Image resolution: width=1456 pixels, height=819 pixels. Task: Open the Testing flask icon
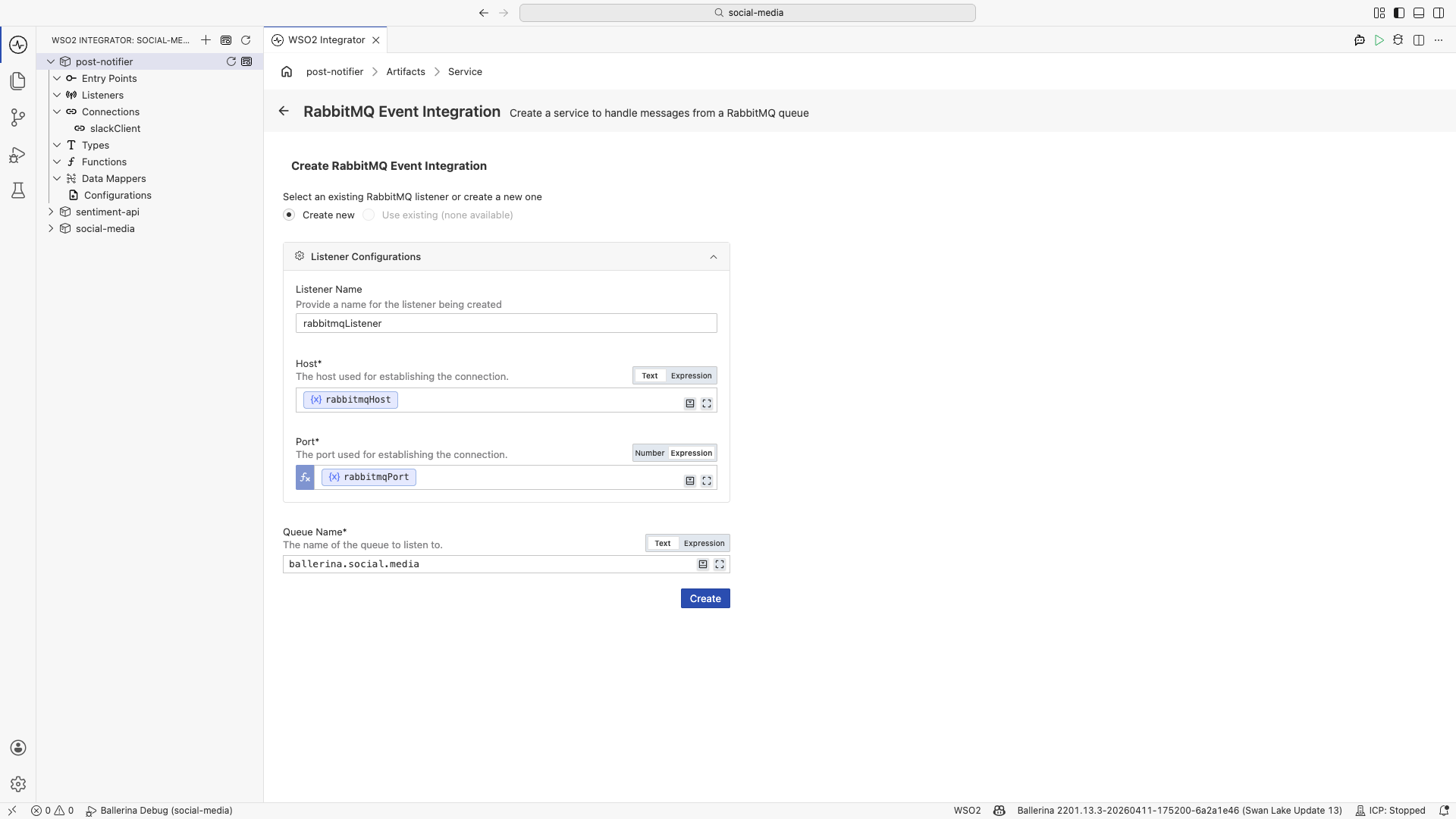[x=18, y=190]
